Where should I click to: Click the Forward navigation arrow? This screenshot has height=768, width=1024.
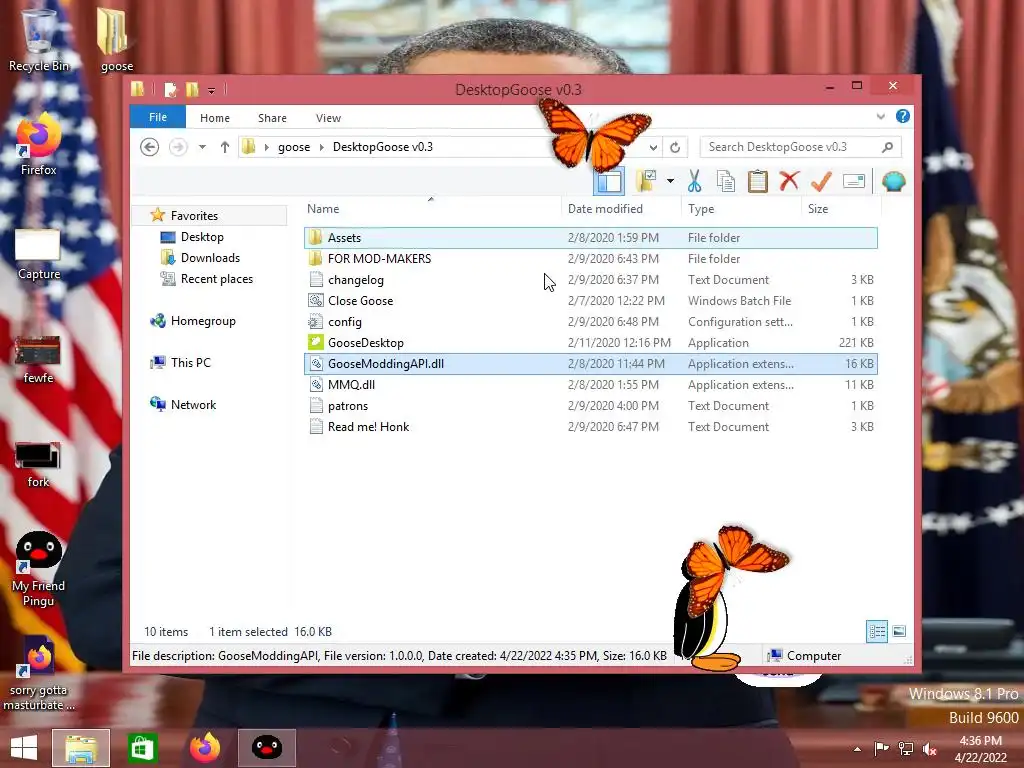click(x=178, y=147)
